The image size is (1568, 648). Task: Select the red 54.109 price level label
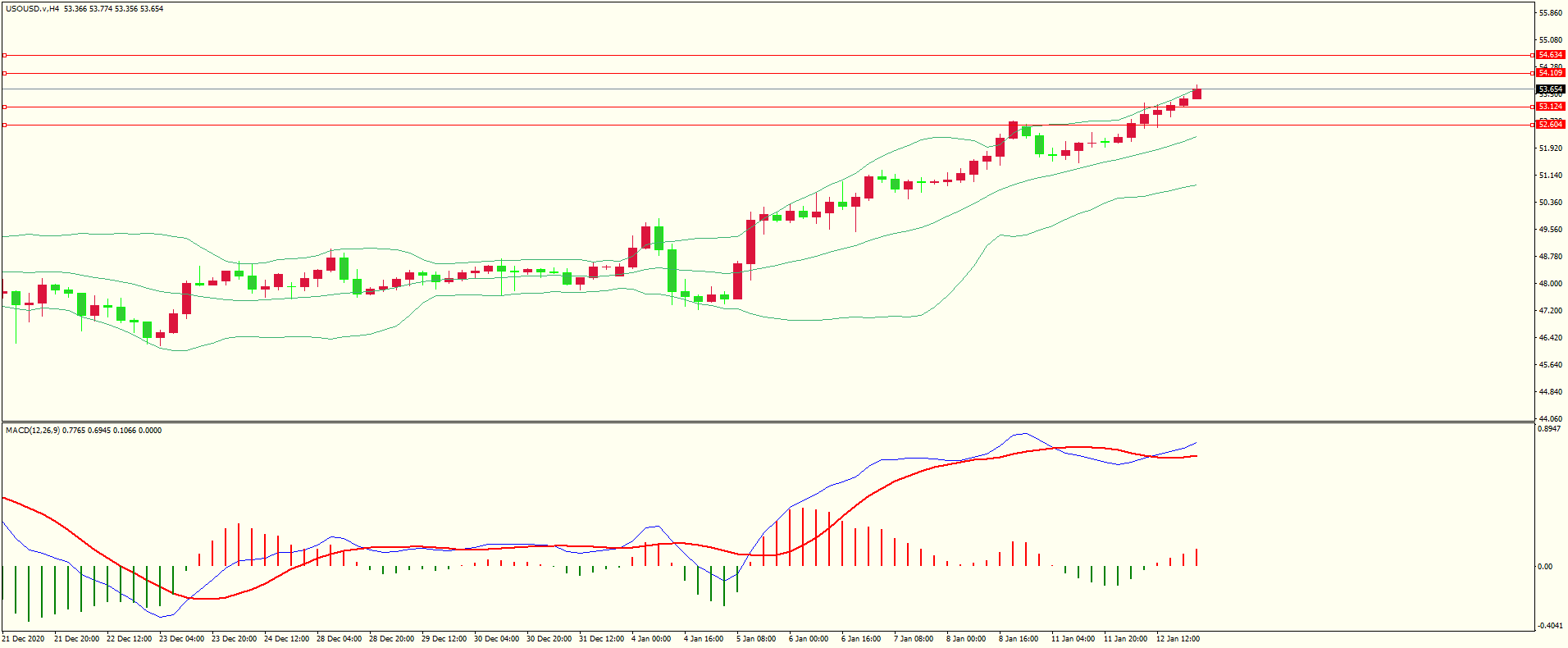(1550, 73)
